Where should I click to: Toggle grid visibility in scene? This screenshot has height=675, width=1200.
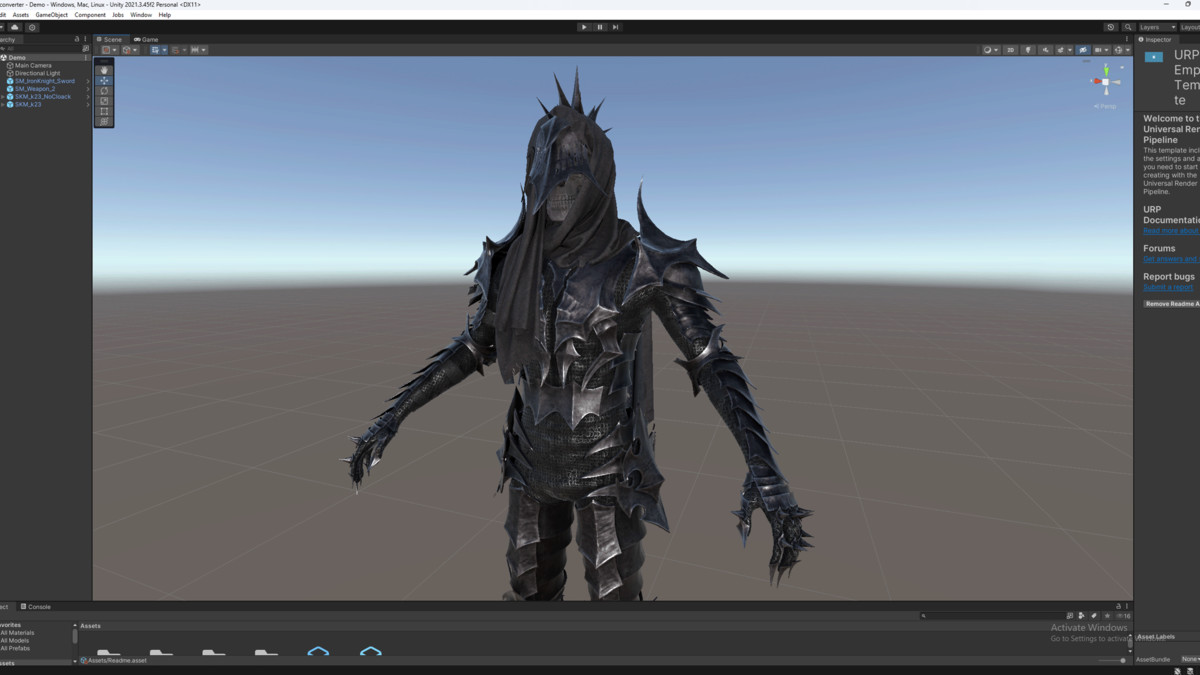pyautogui.click(x=155, y=50)
